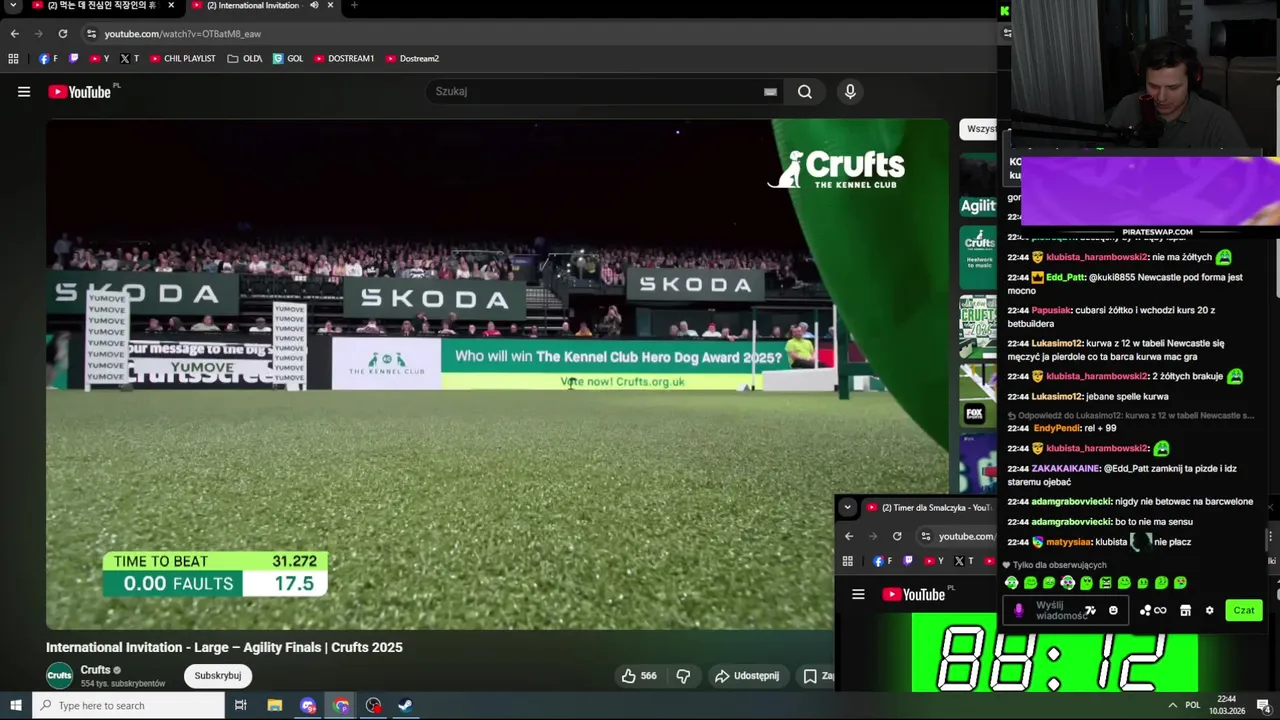Share the video with Udostępnij
Screen dimensions: 1280x720
point(747,676)
